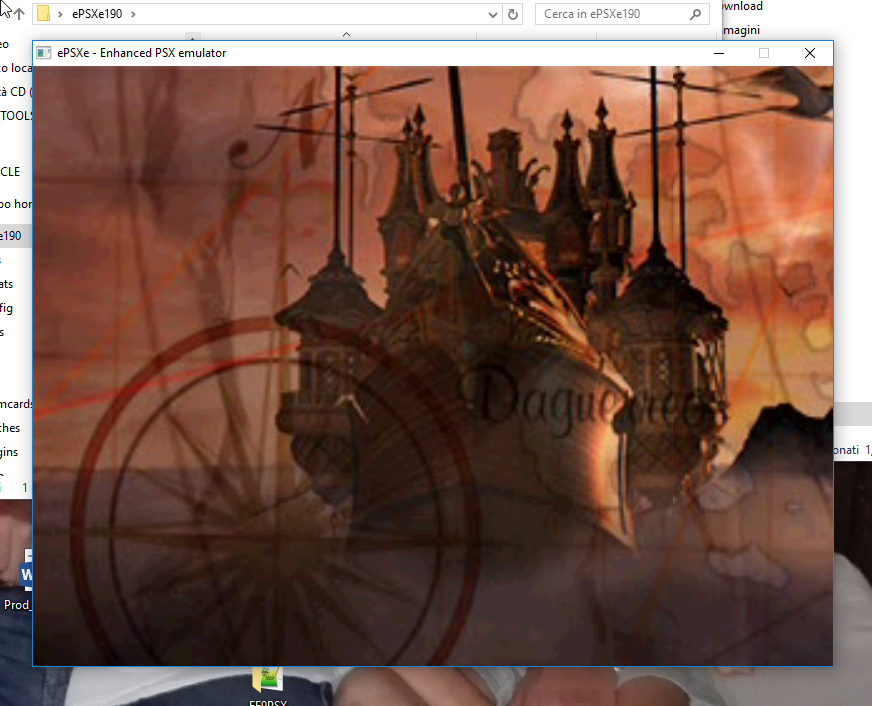Click the 'à CD' drive item in the sidebar
The image size is (872, 706).
pyautogui.click(x=14, y=92)
